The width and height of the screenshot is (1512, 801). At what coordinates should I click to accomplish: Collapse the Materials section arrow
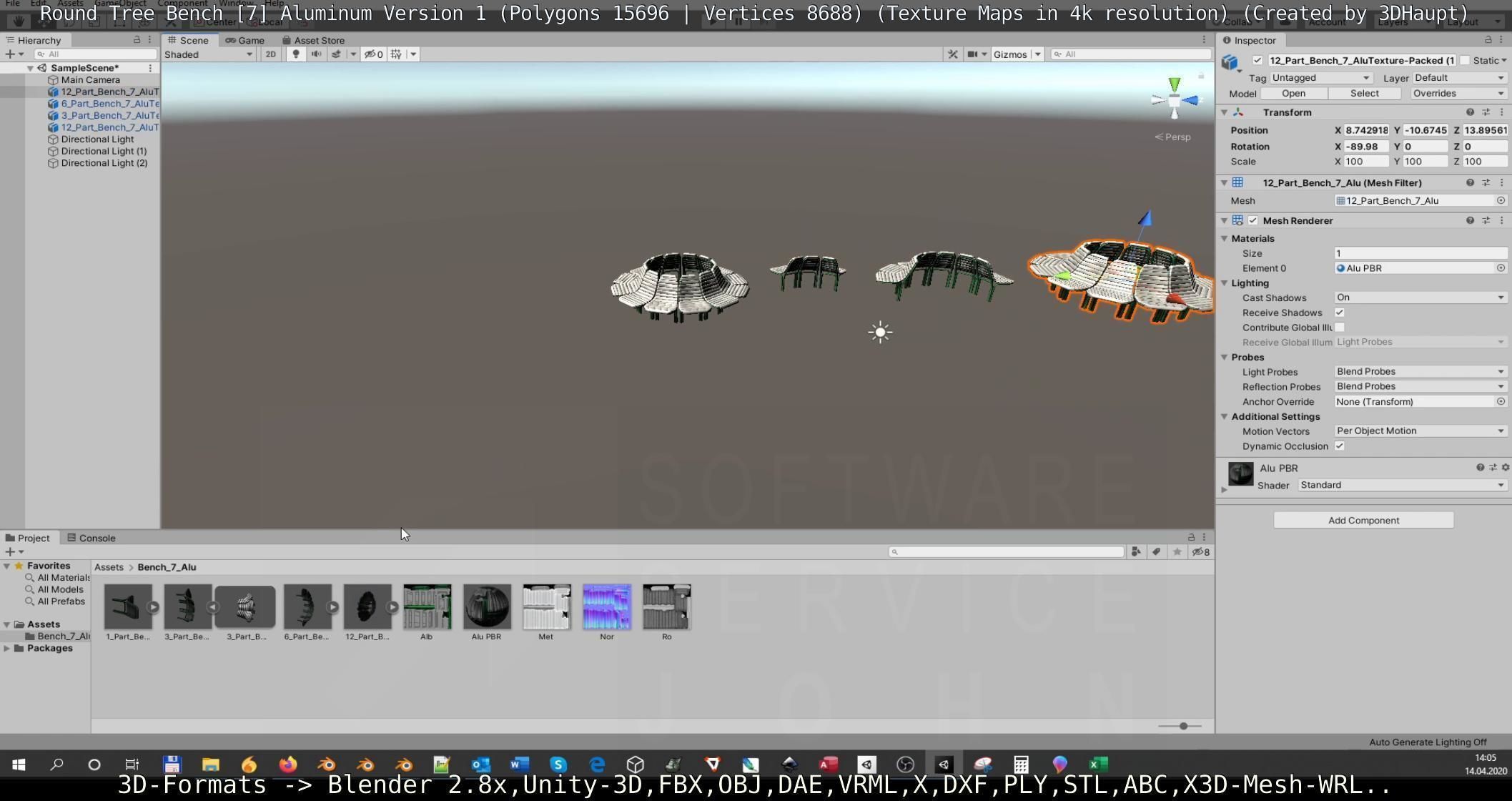(1225, 239)
